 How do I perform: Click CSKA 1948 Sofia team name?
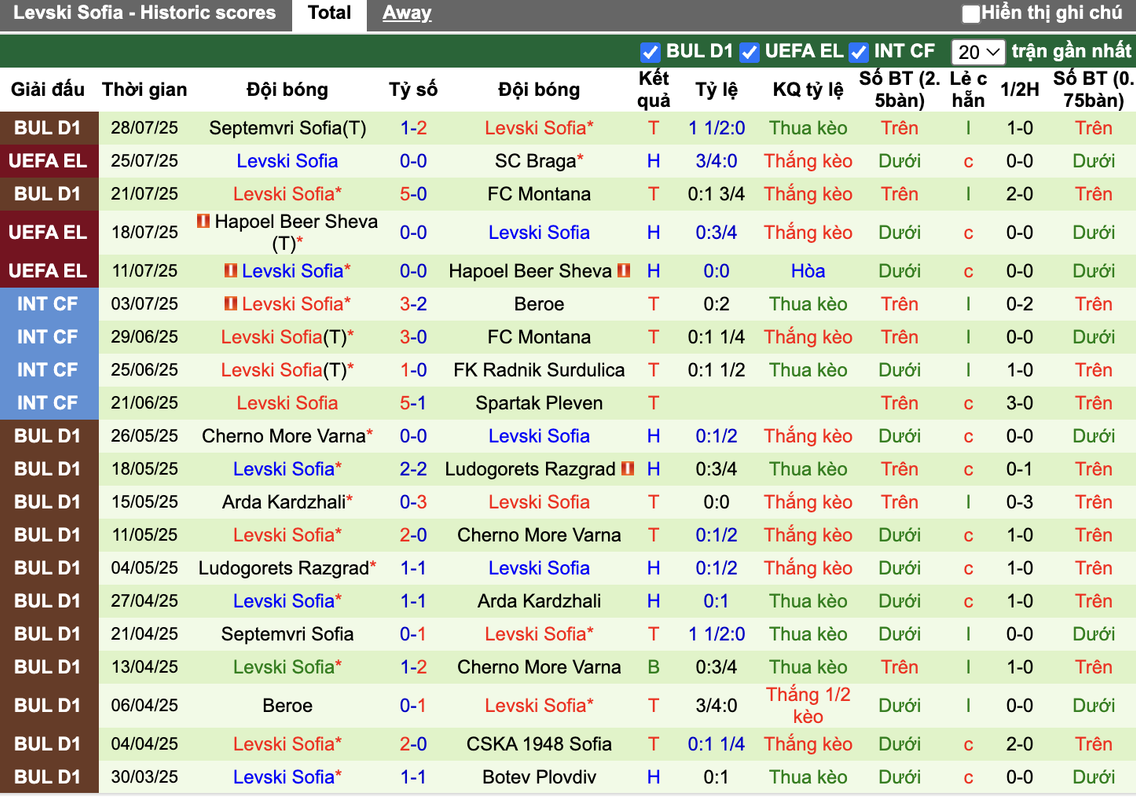pos(539,744)
